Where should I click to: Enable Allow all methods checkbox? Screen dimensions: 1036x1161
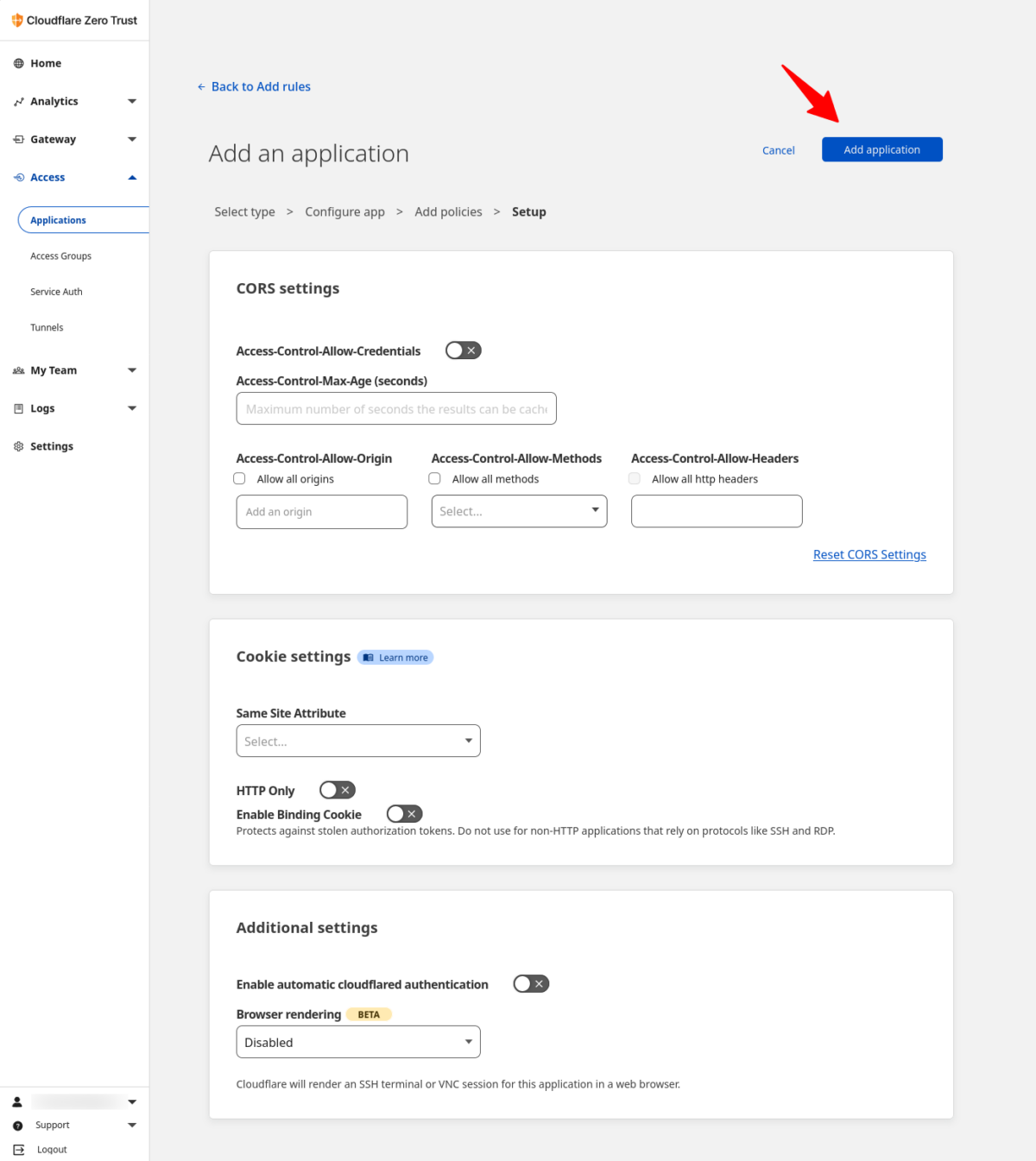pyautogui.click(x=434, y=478)
